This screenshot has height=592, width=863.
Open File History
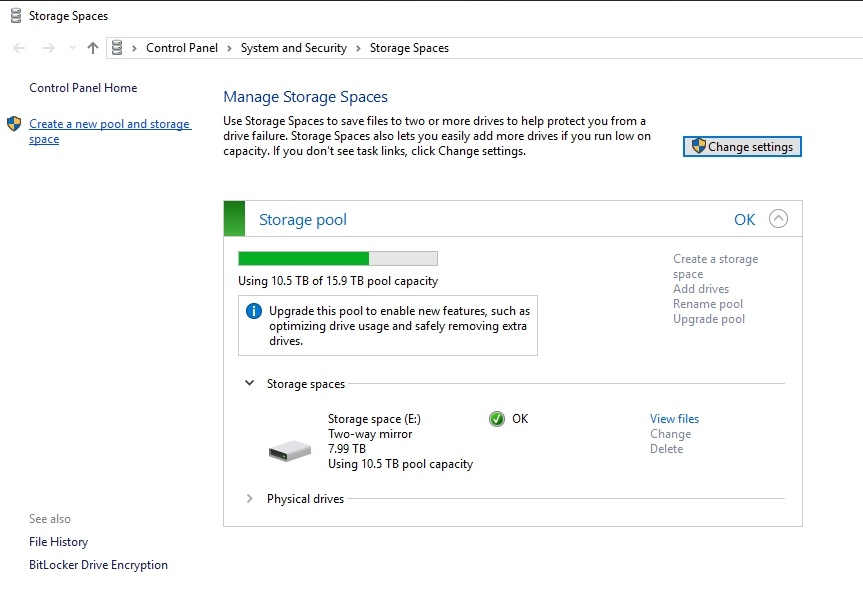[x=58, y=542]
